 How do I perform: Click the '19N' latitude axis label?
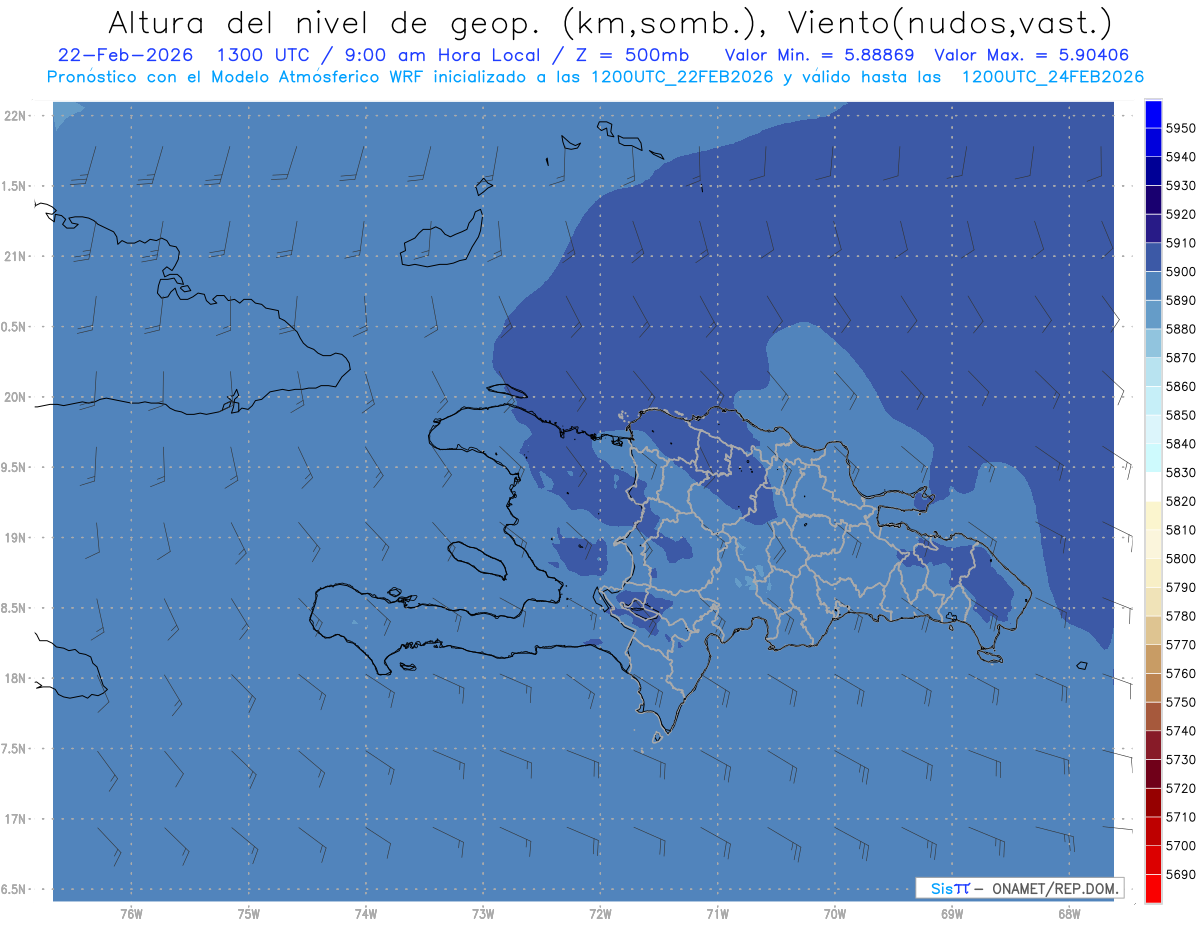pyautogui.click(x=15, y=537)
